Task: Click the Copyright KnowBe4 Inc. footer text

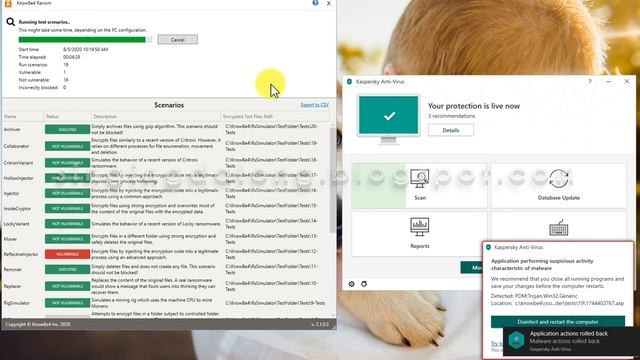Action: (x=38, y=324)
